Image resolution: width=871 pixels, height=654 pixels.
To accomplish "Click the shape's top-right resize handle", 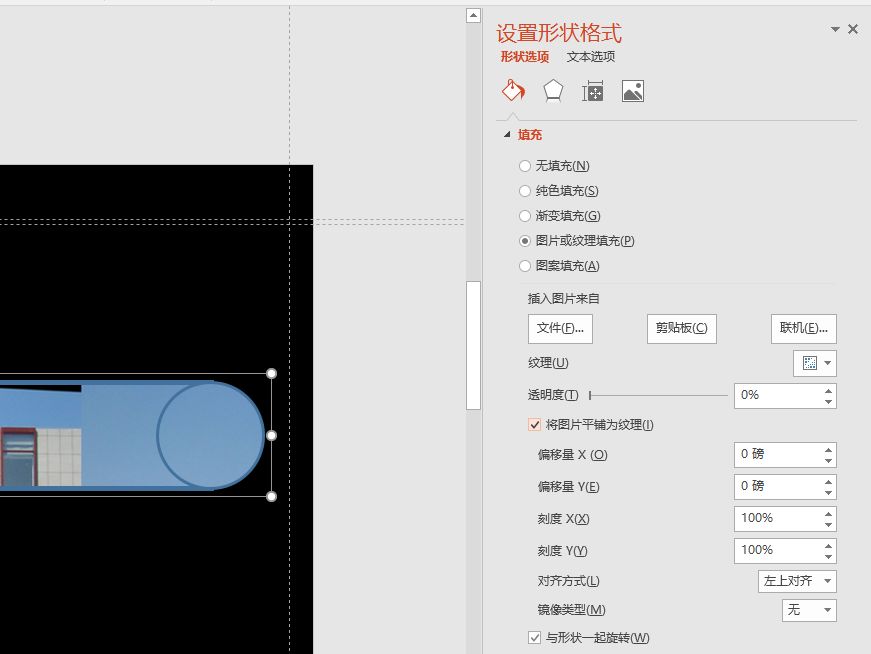I will (271, 373).
